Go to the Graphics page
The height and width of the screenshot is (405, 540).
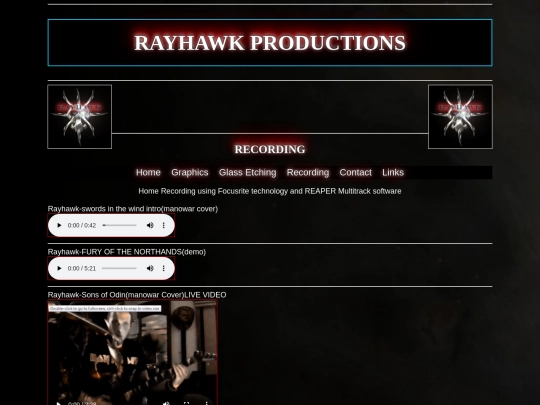(190, 173)
